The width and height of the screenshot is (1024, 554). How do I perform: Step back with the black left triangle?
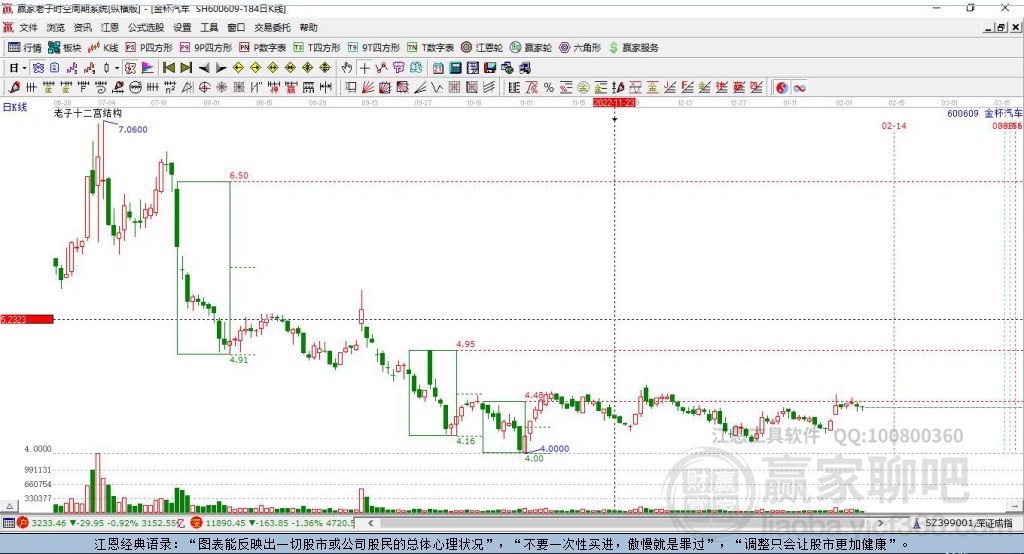[x=204, y=68]
